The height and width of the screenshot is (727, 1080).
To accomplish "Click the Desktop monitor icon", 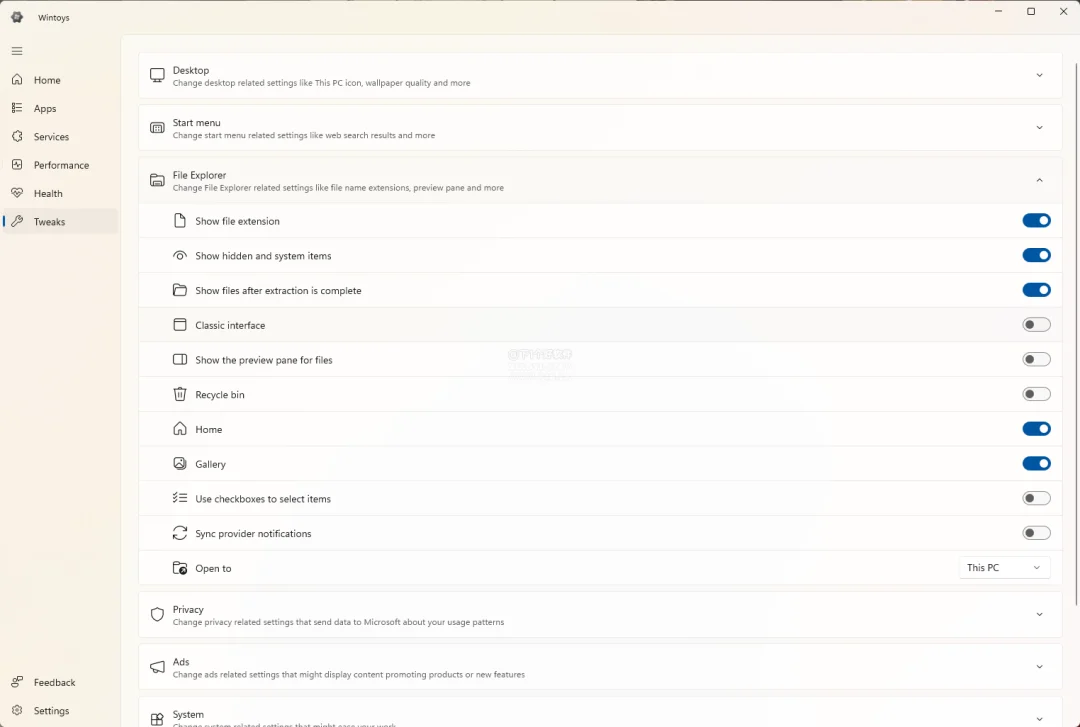I will tap(157, 75).
